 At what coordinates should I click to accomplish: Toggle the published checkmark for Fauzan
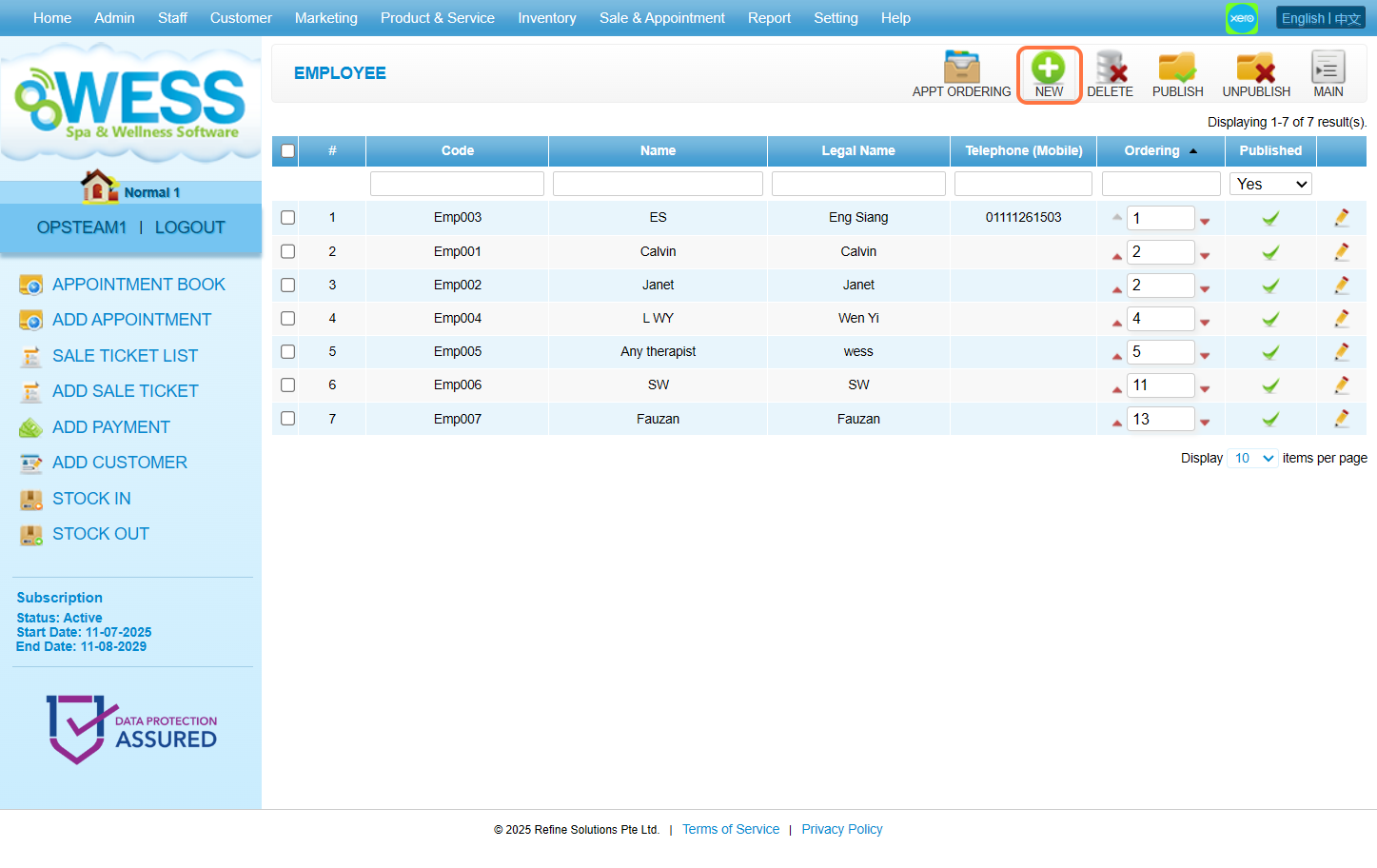(1269, 420)
